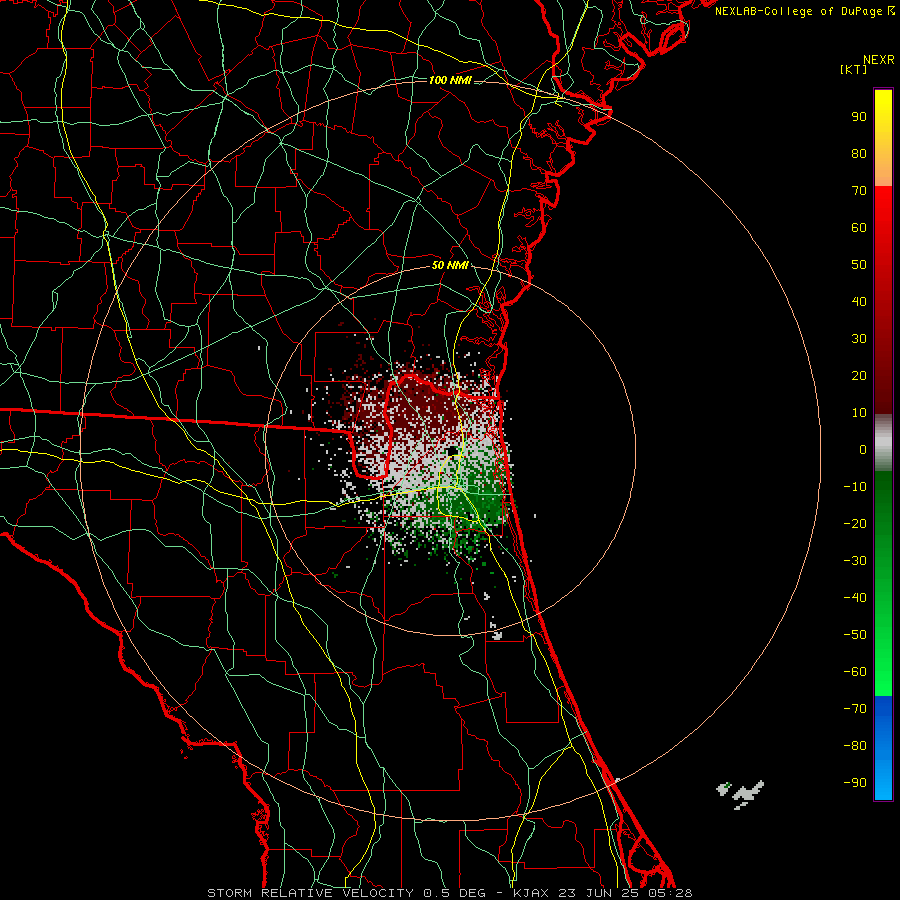Click the positive 50 legend value
The image size is (900, 900).
pyautogui.click(x=859, y=265)
